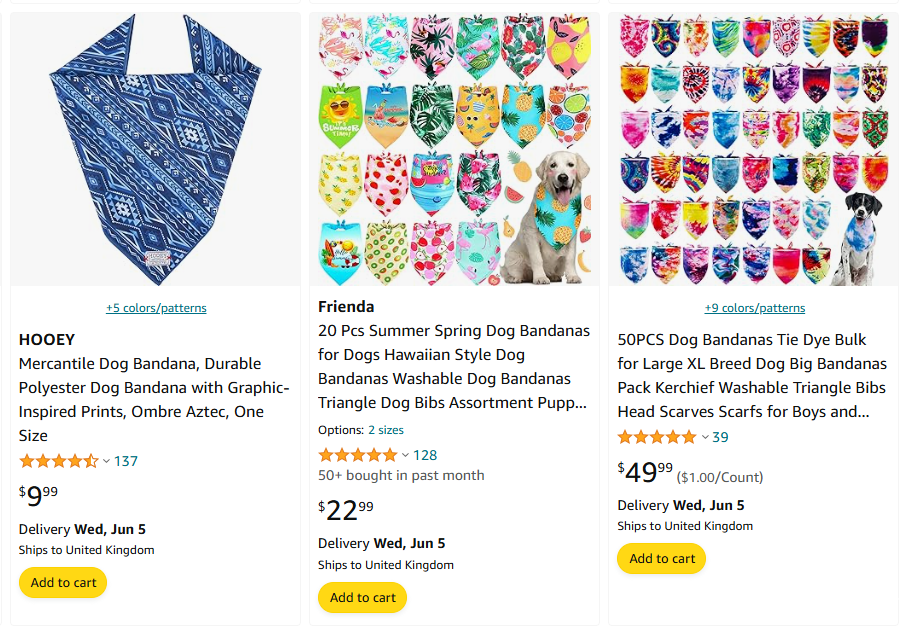
Task: Open the tie dye bandanas product image
Action: 753,150
